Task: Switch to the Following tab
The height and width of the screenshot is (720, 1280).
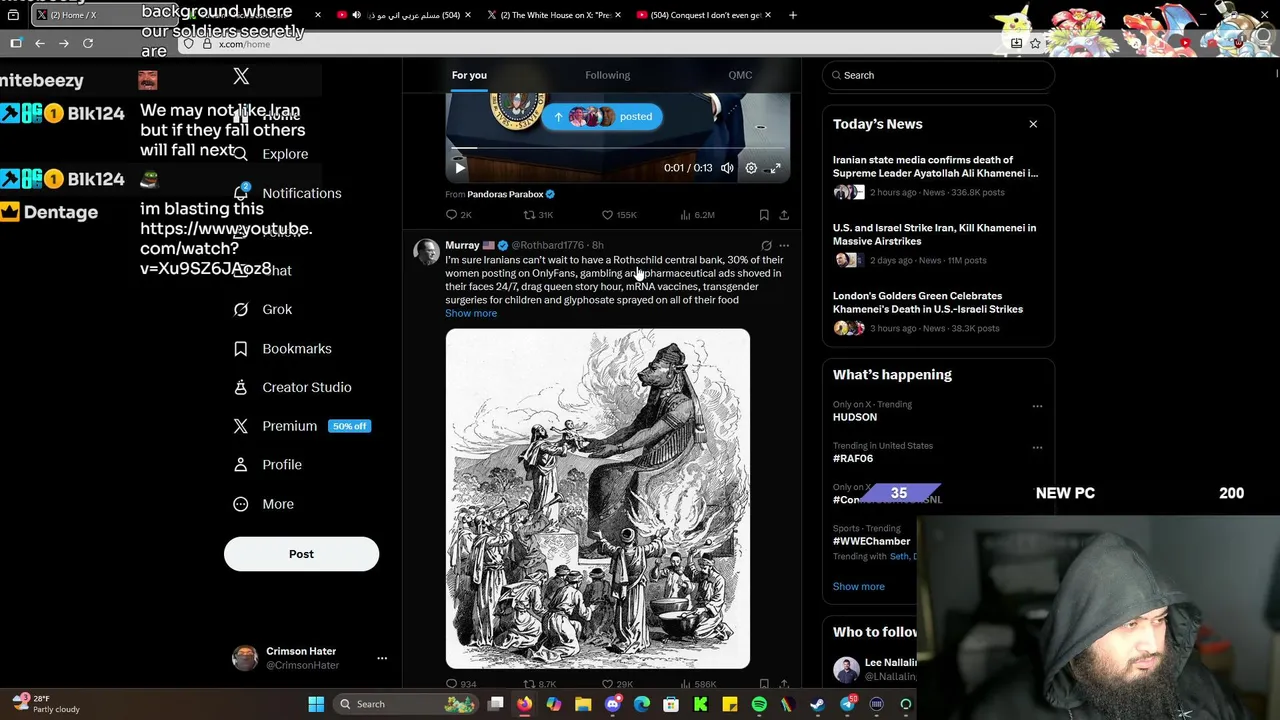Action: [x=607, y=75]
